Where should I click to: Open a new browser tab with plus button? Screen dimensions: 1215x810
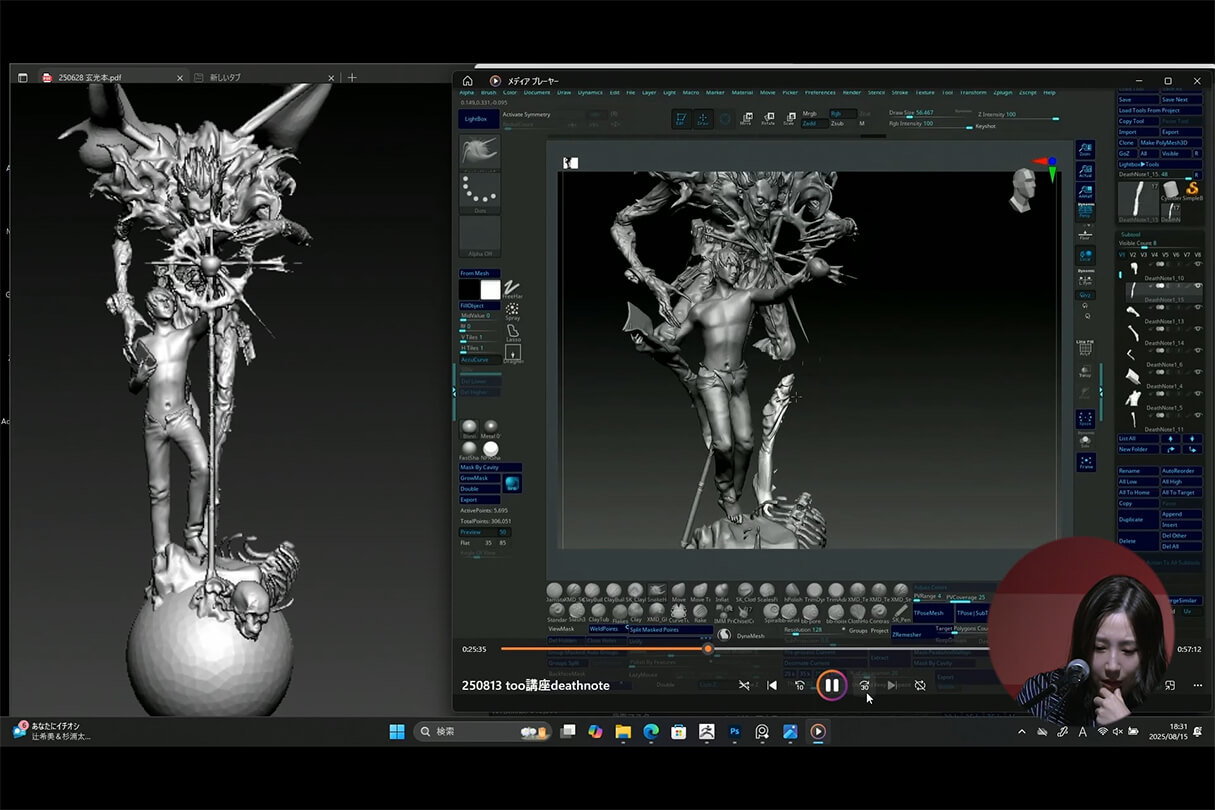coord(352,78)
